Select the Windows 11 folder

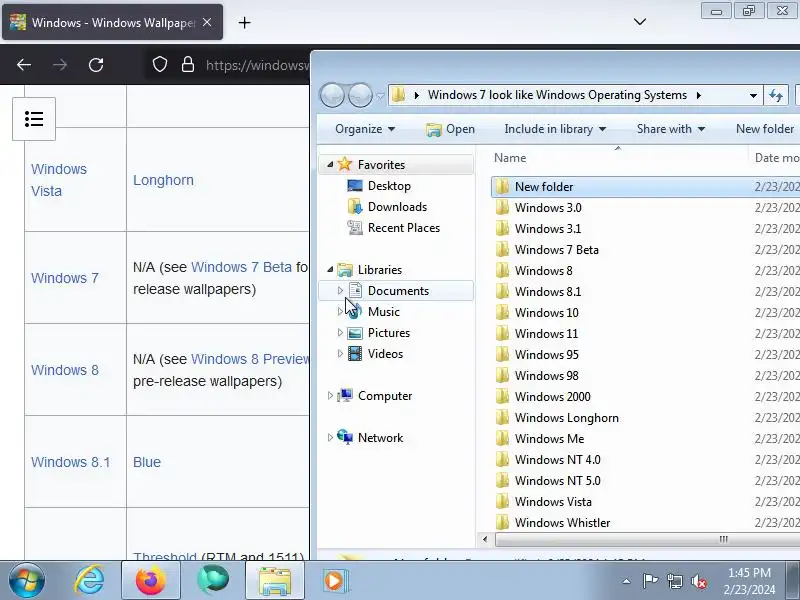(x=546, y=334)
